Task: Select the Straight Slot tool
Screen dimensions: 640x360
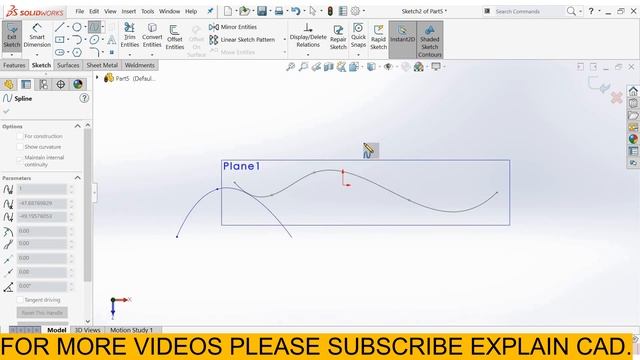Action: pyautogui.click(x=60, y=52)
